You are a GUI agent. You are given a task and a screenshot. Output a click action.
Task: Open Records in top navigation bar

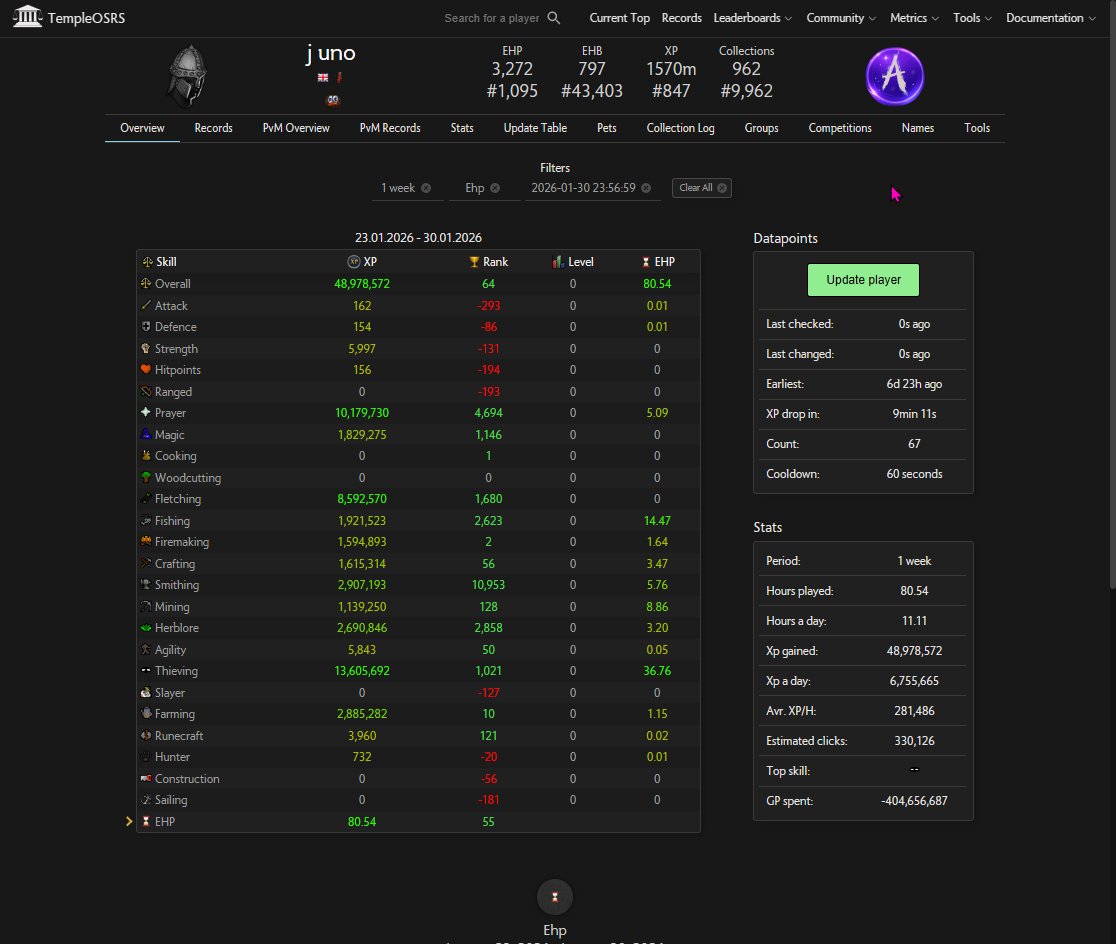pyautogui.click(x=681, y=18)
